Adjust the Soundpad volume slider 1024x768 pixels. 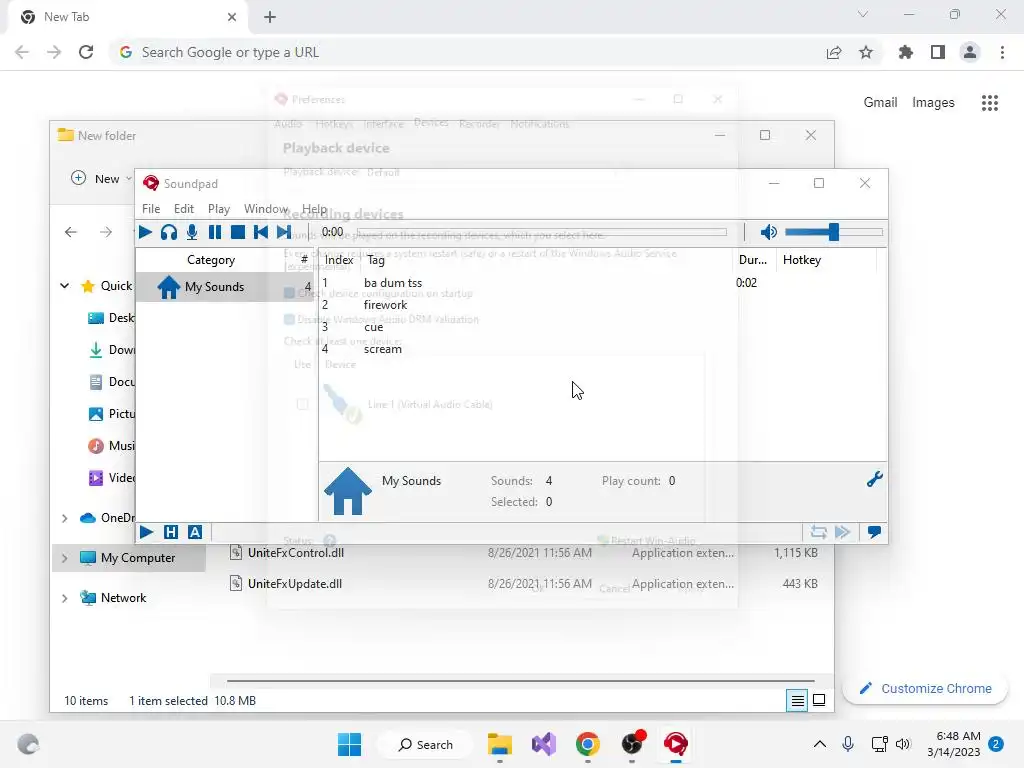point(833,232)
